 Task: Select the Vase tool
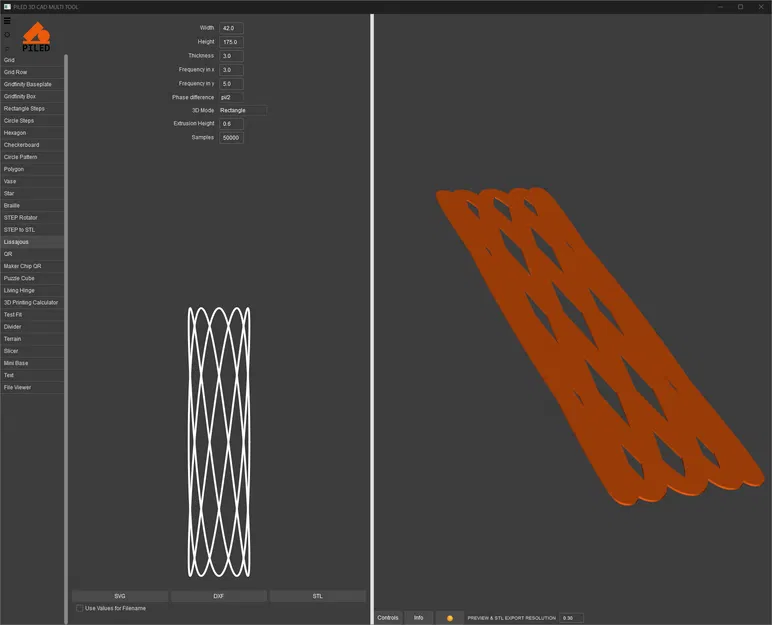32,181
